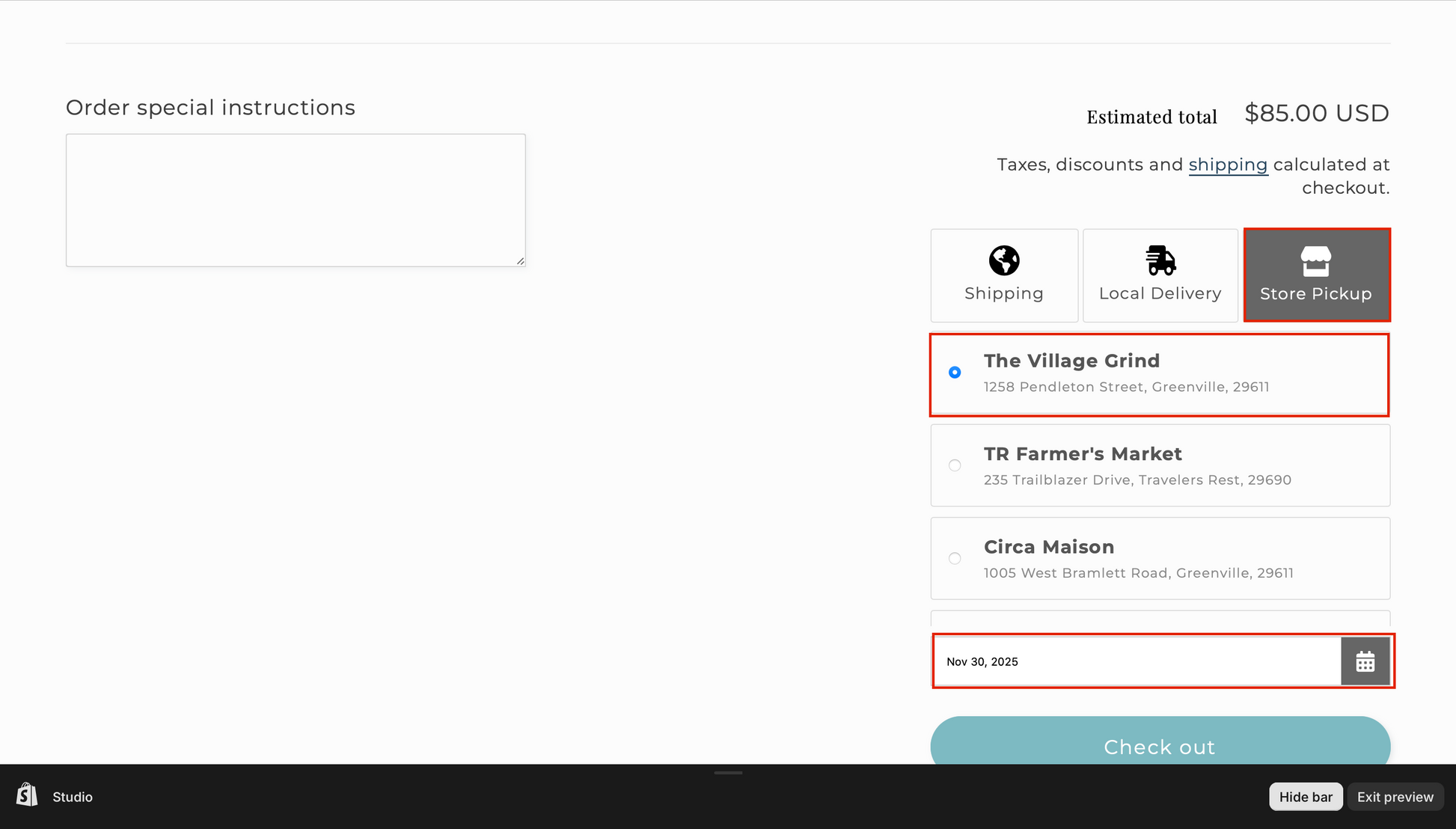Open the calendar date picker icon
The height and width of the screenshot is (829, 1456).
point(1365,661)
